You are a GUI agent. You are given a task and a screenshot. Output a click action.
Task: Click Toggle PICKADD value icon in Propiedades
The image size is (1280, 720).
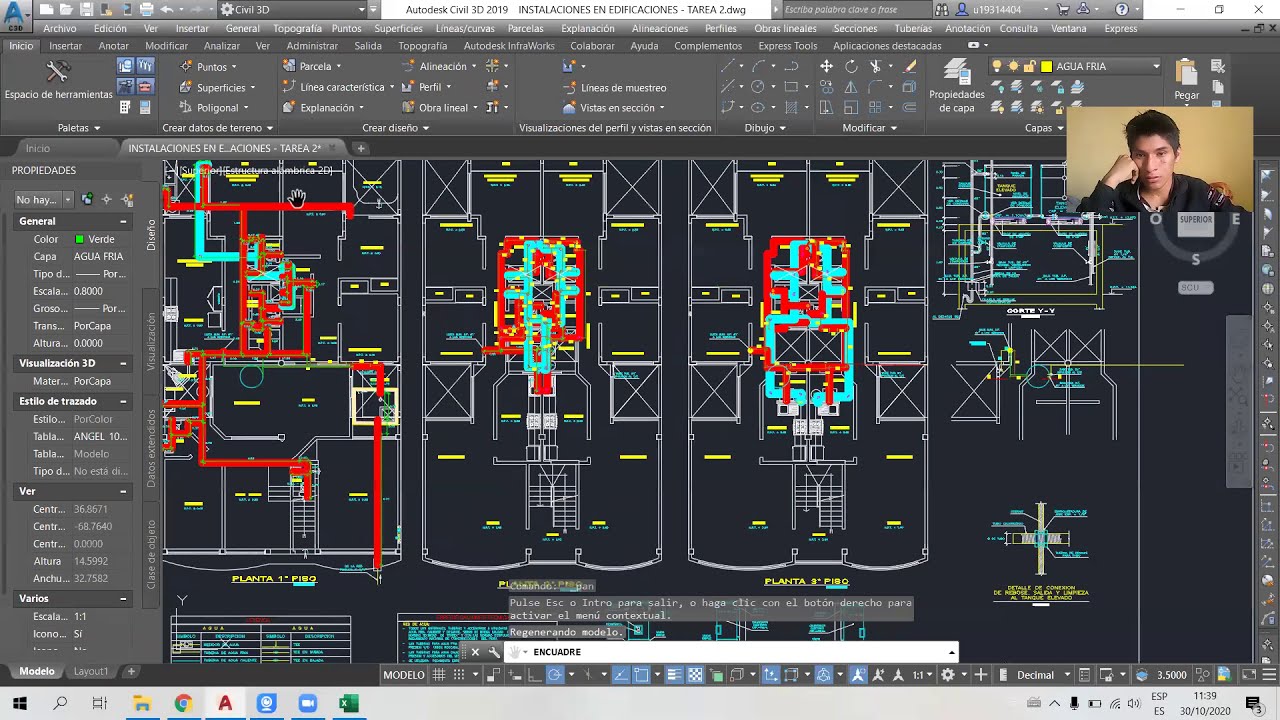pyautogui.click(x=87, y=199)
